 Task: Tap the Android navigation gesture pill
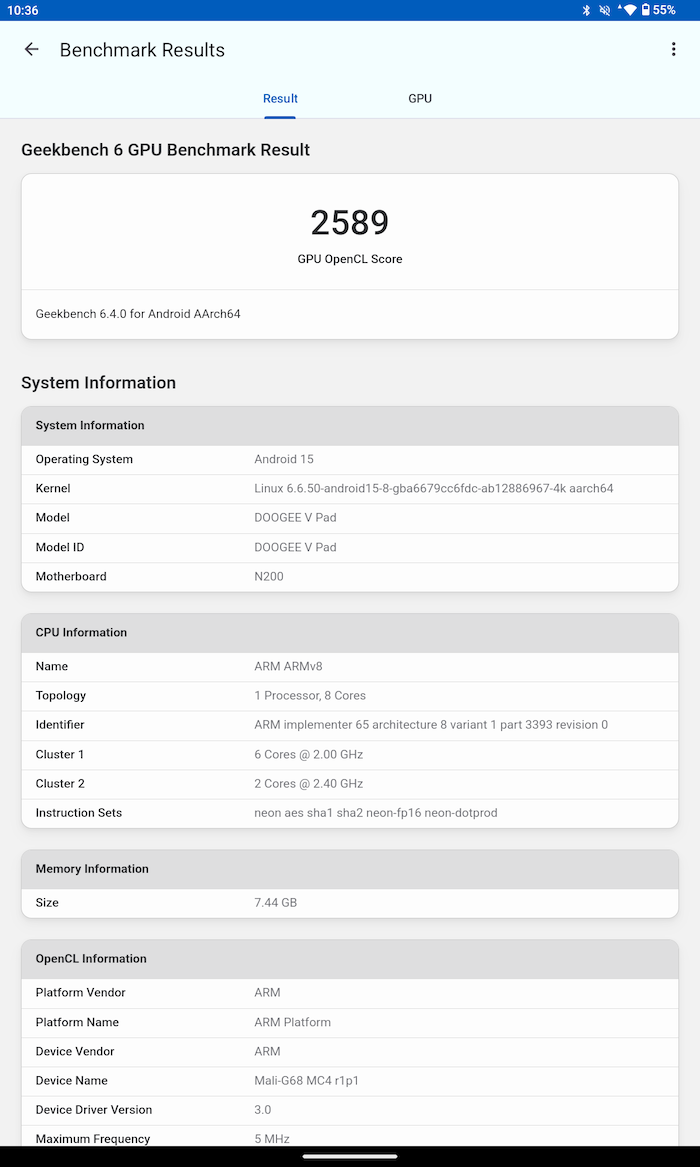click(x=350, y=1157)
